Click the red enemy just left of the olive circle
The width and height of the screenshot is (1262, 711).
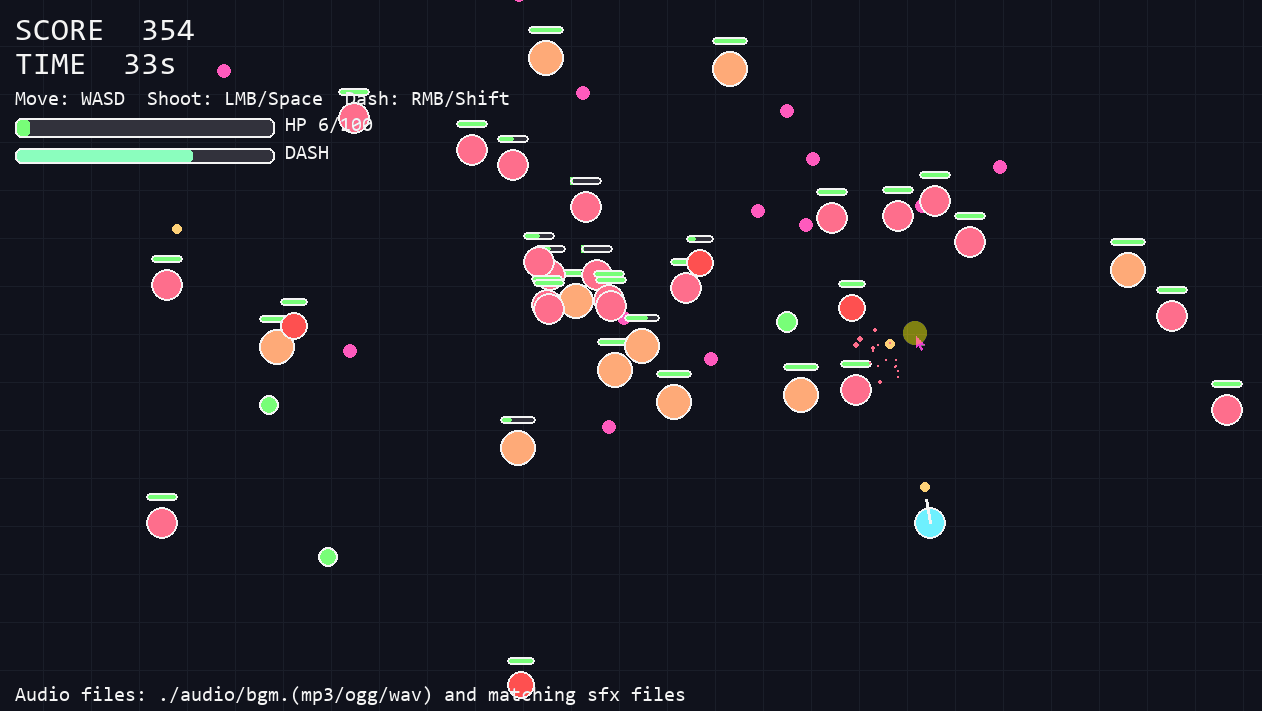pos(852,308)
